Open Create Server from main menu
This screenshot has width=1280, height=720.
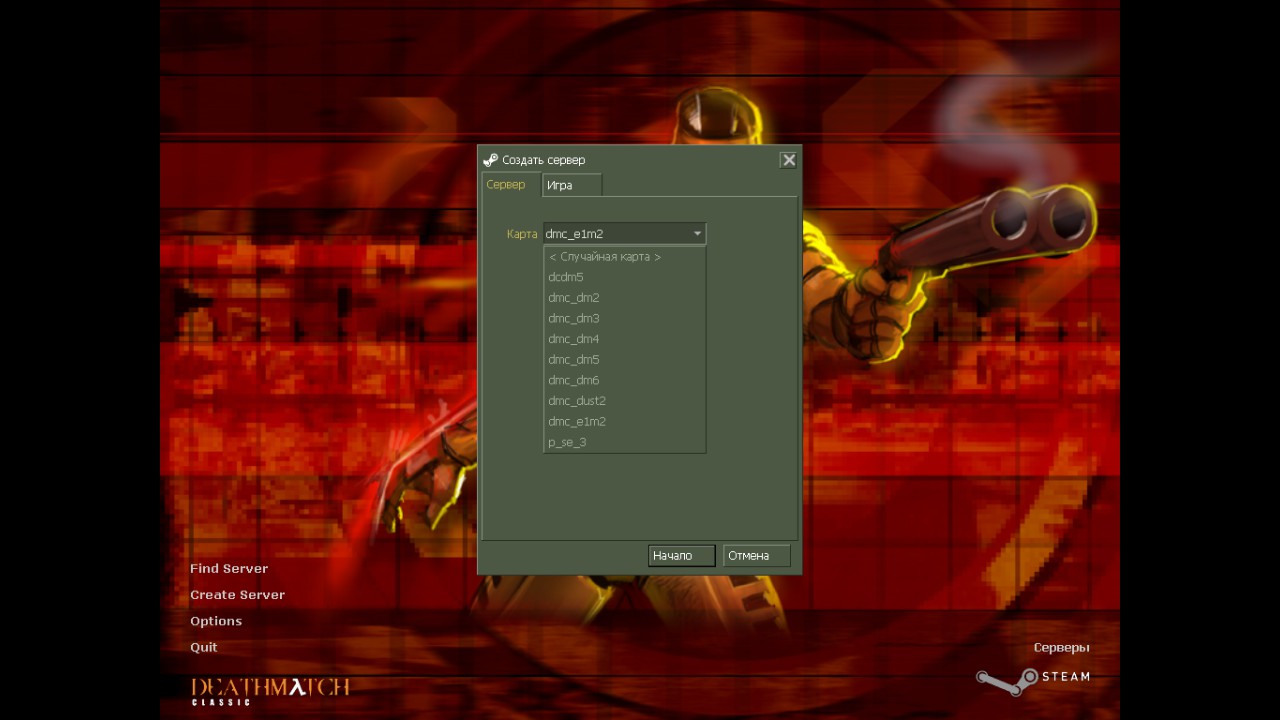[x=238, y=595]
